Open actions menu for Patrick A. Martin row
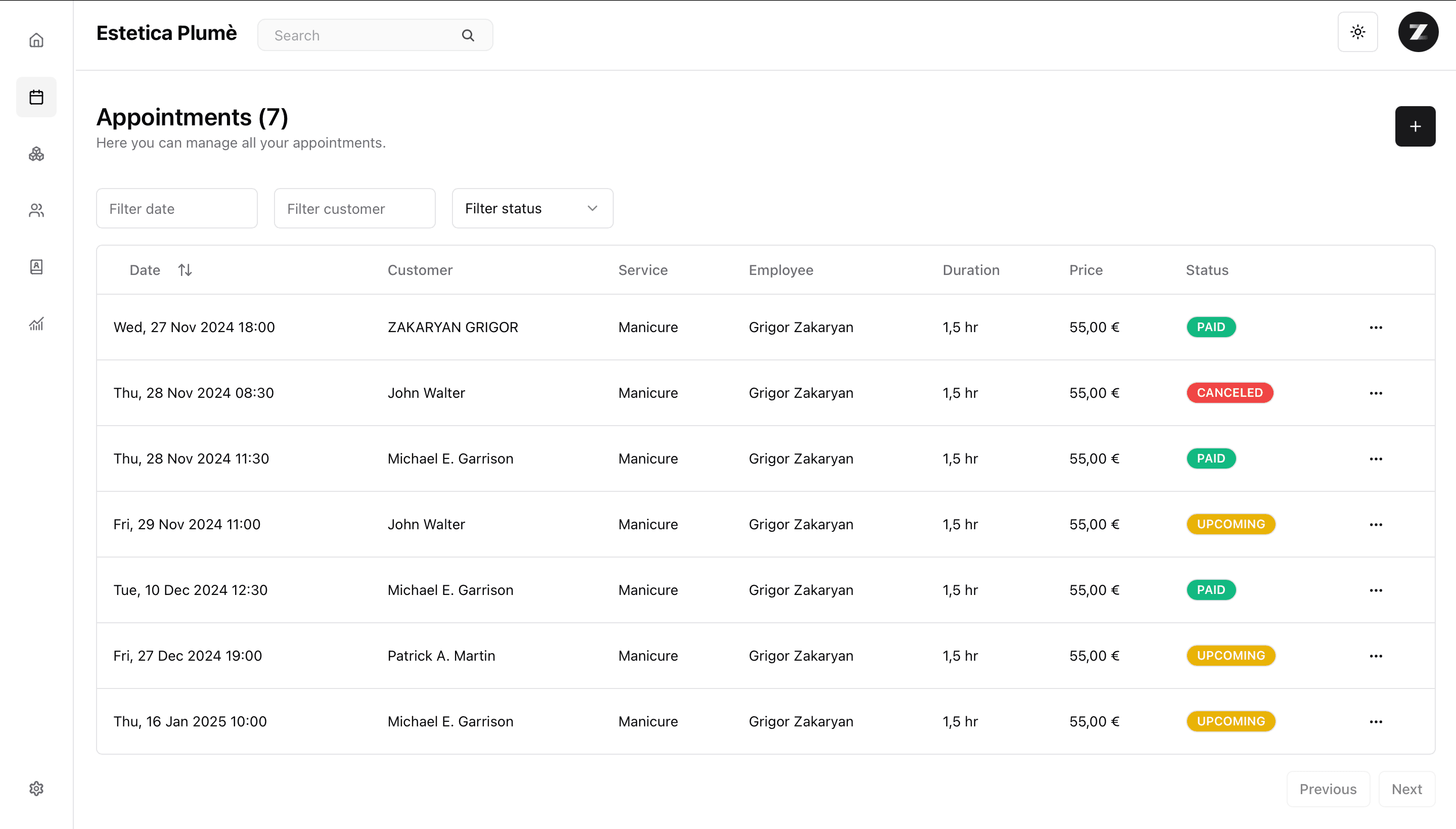The width and height of the screenshot is (1456, 829). [x=1376, y=656]
